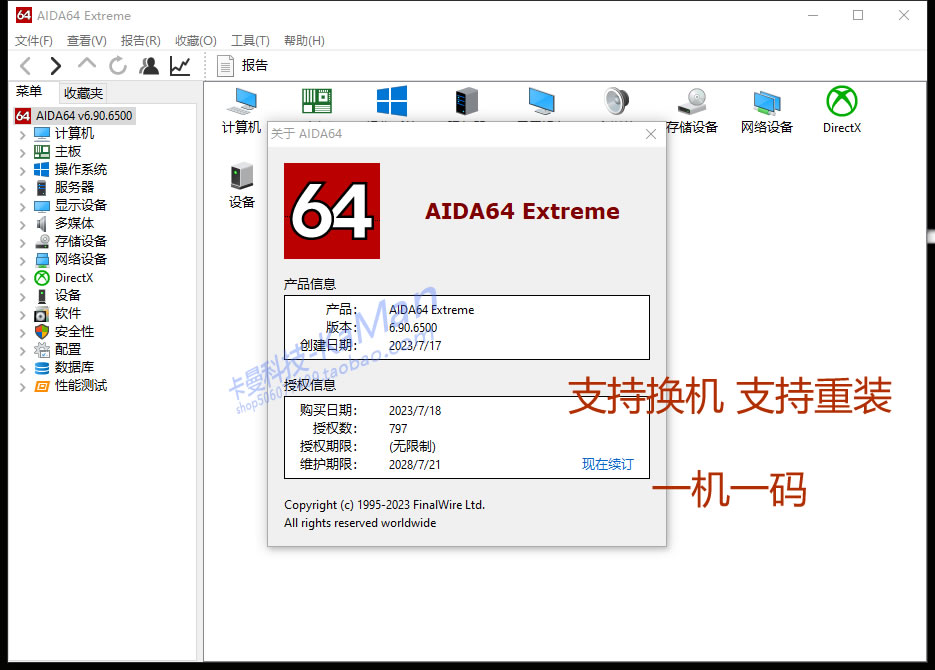Expand the 设备 tree node chevron
The height and width of the screenshot is (670, 935).
click(23, 297)
